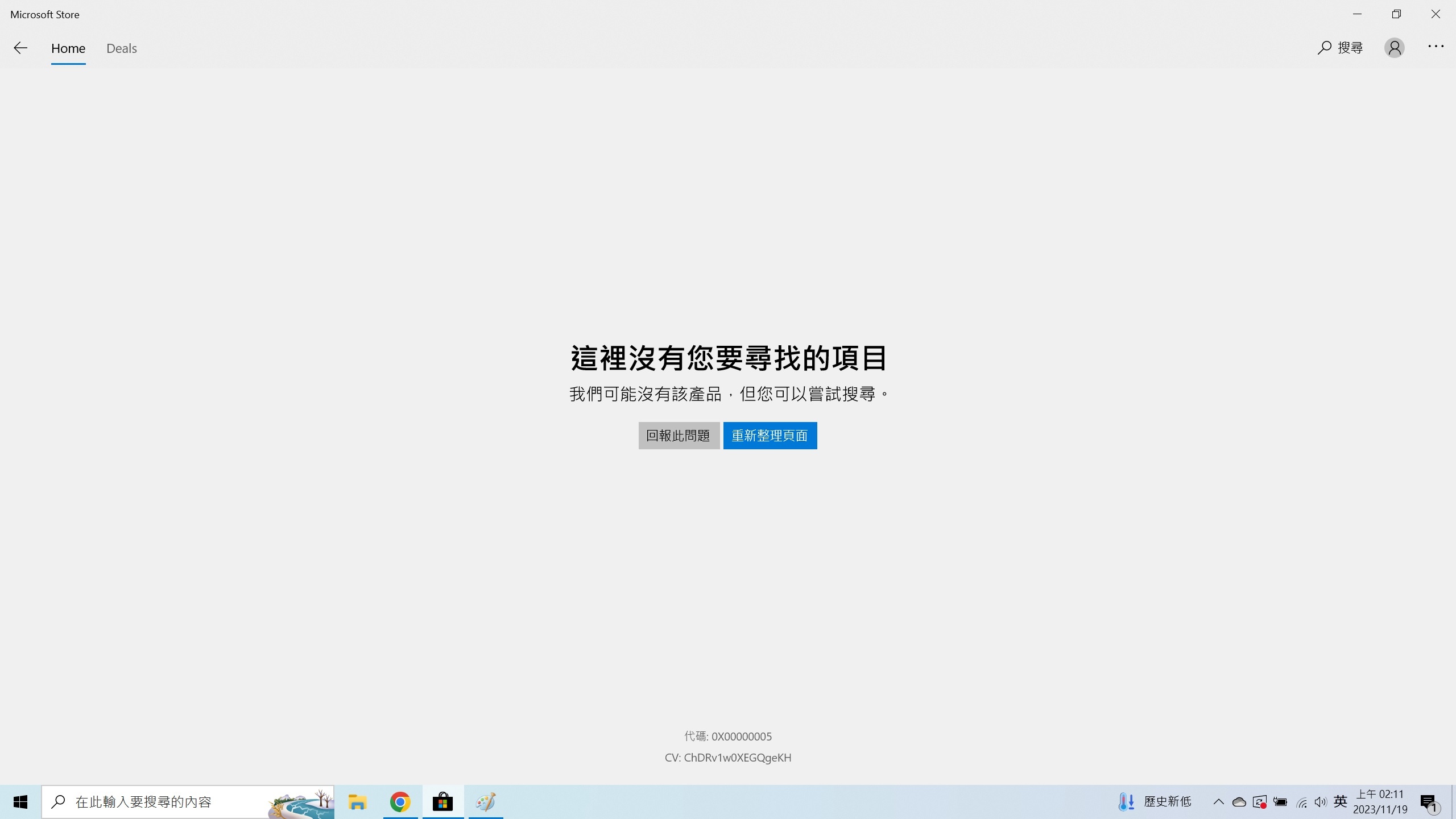The image size is (1456, 819).
Task: Open the Paint app taskbar icon
Action: click(x=485, y=802)
